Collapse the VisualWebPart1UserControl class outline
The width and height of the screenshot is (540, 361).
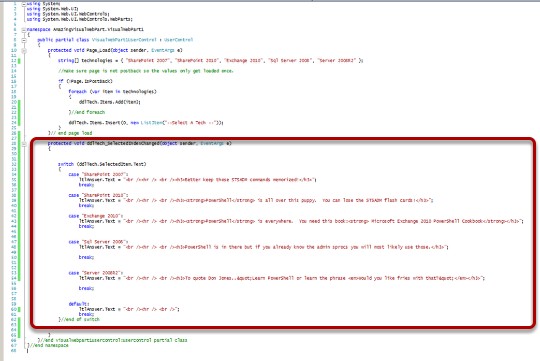[24, 40]
